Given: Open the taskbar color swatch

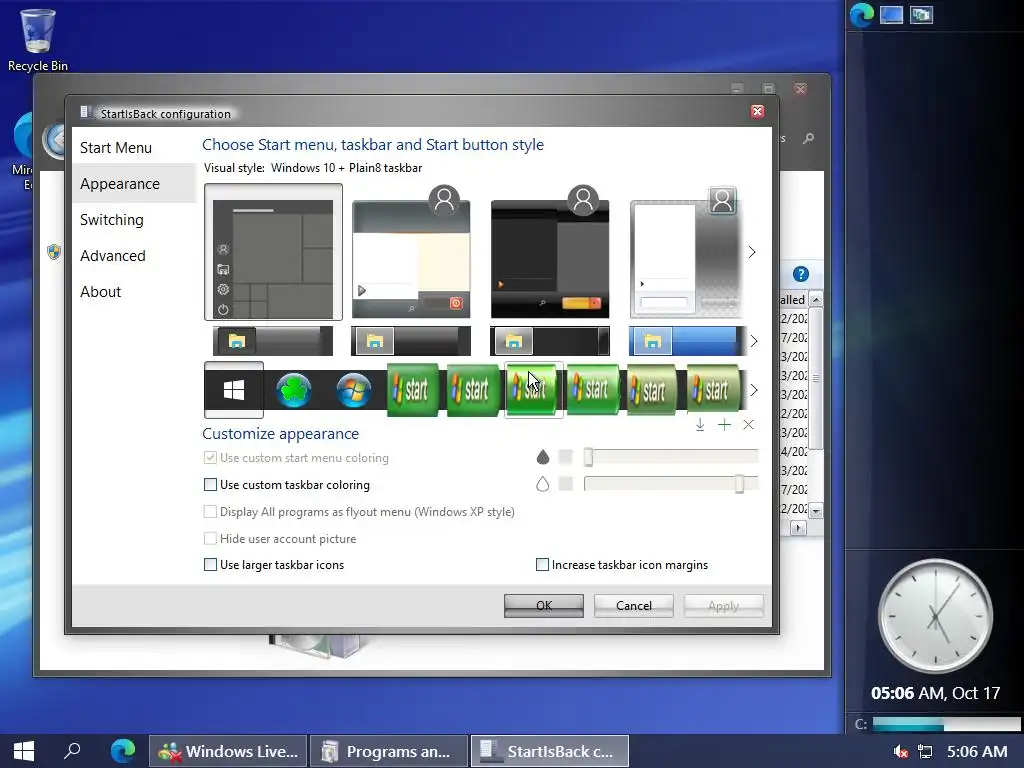Looking at the screenshot, I should 566,484.
